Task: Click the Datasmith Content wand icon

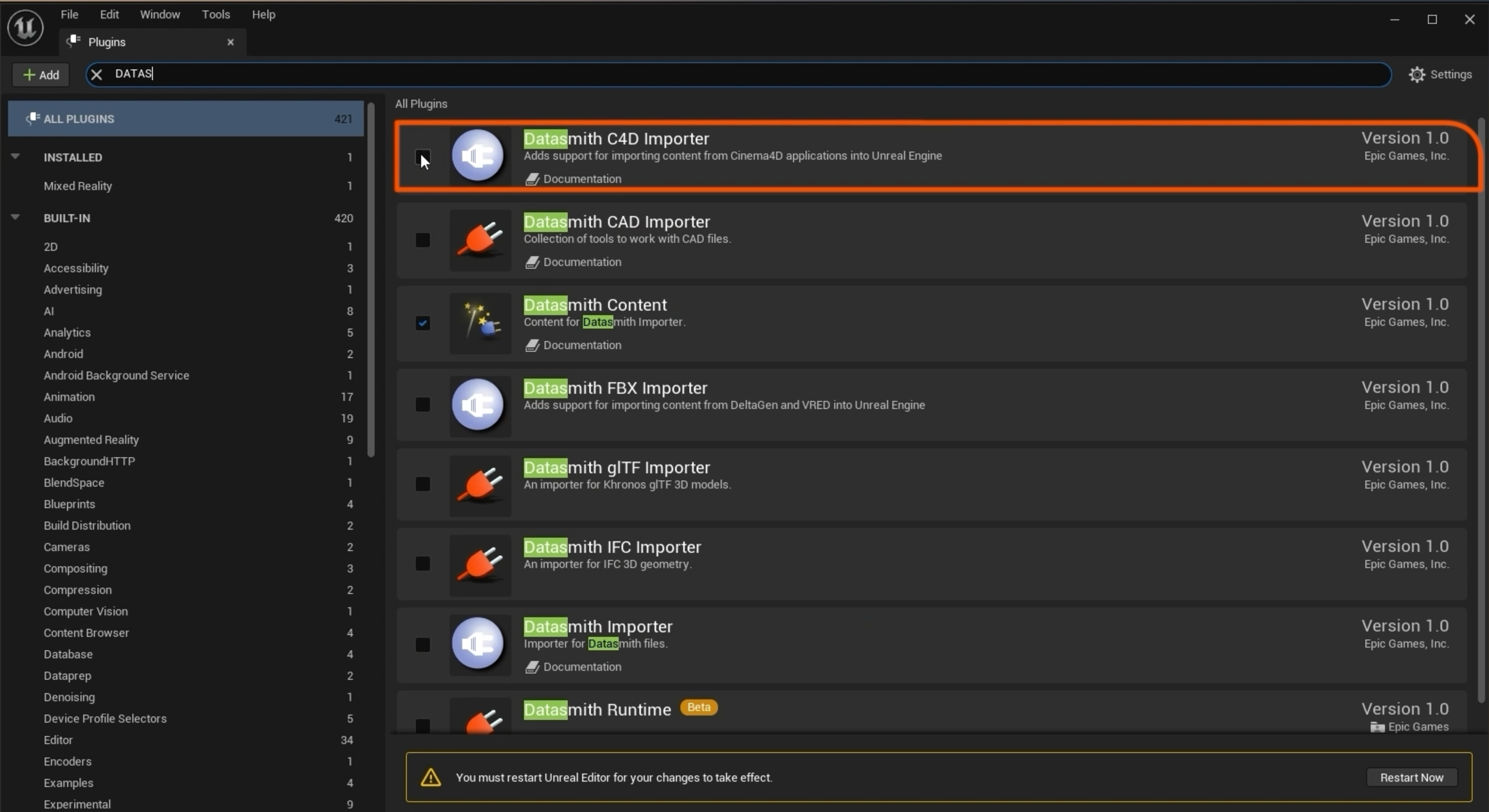Action: 480,322
